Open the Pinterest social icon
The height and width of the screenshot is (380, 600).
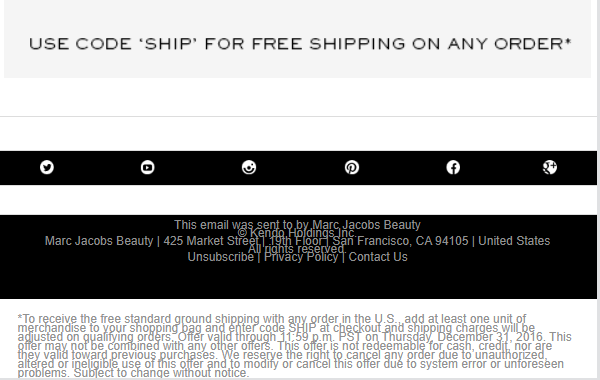coord(352,167)
